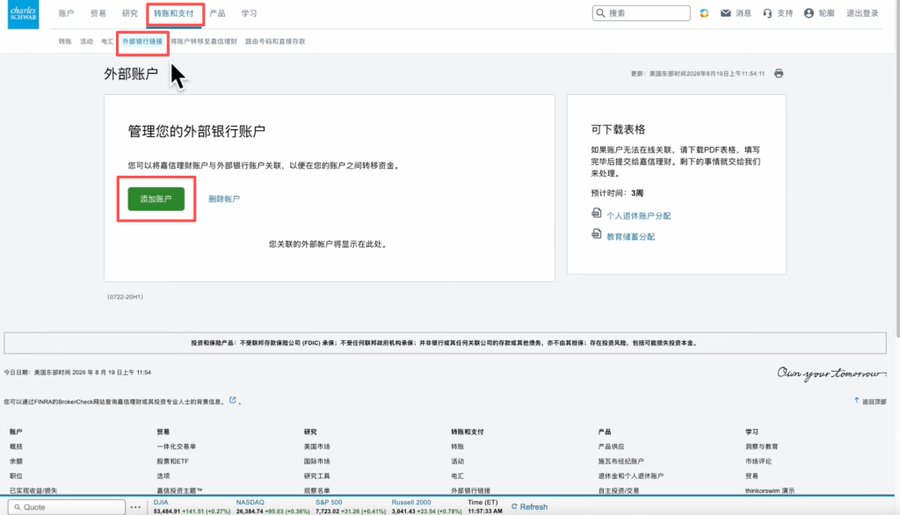The height and width of the screenshot is (515, 900).
Task: Switch to the 转账 sub-navigation tab
Action: 65,41
